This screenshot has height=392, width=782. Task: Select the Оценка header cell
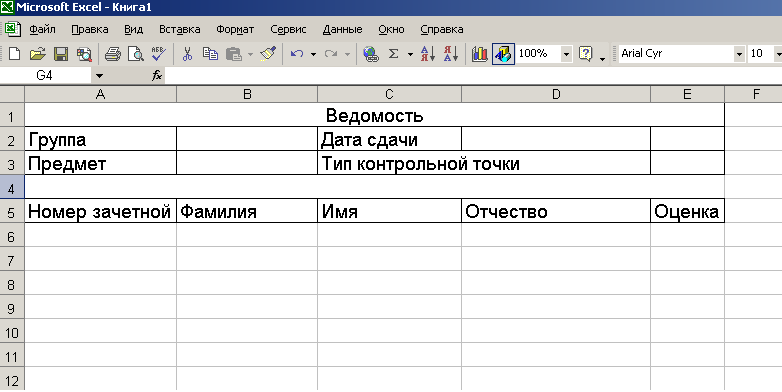point(687,211)
